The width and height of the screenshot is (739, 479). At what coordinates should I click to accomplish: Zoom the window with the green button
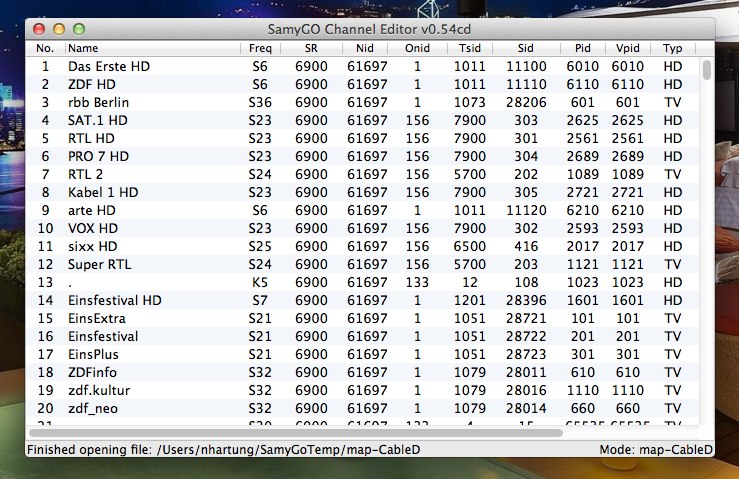point(79,29)
